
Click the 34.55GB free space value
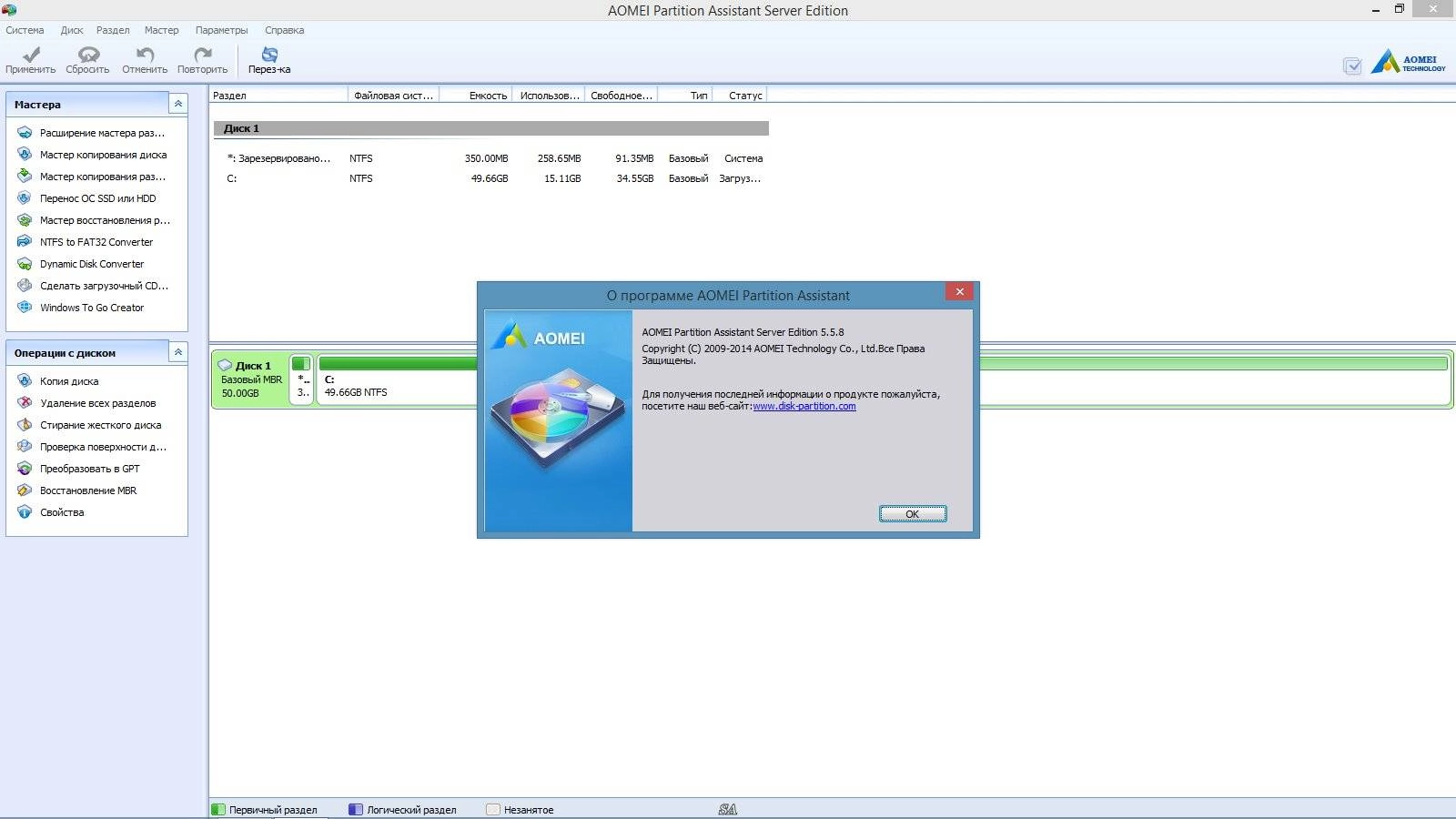click(x=634, y=178)
